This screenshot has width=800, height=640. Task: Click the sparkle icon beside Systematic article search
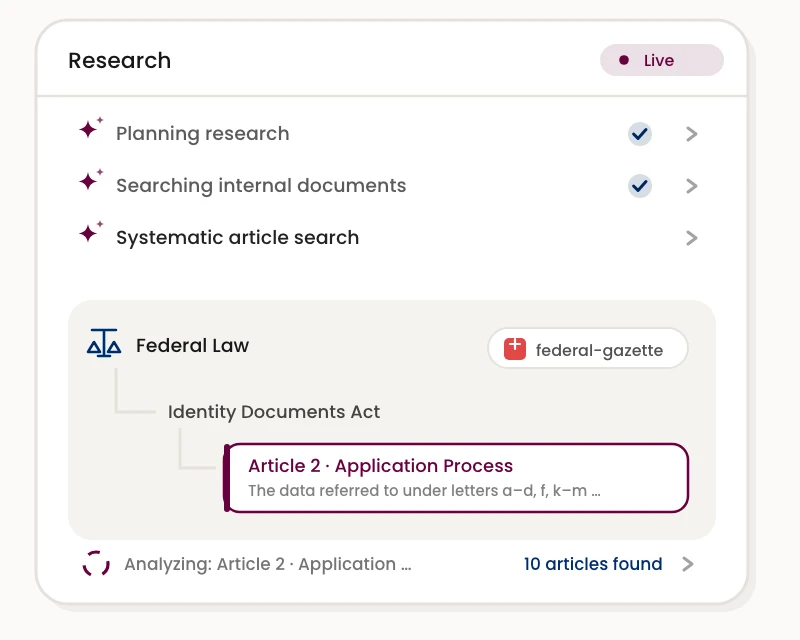(91, 232)
